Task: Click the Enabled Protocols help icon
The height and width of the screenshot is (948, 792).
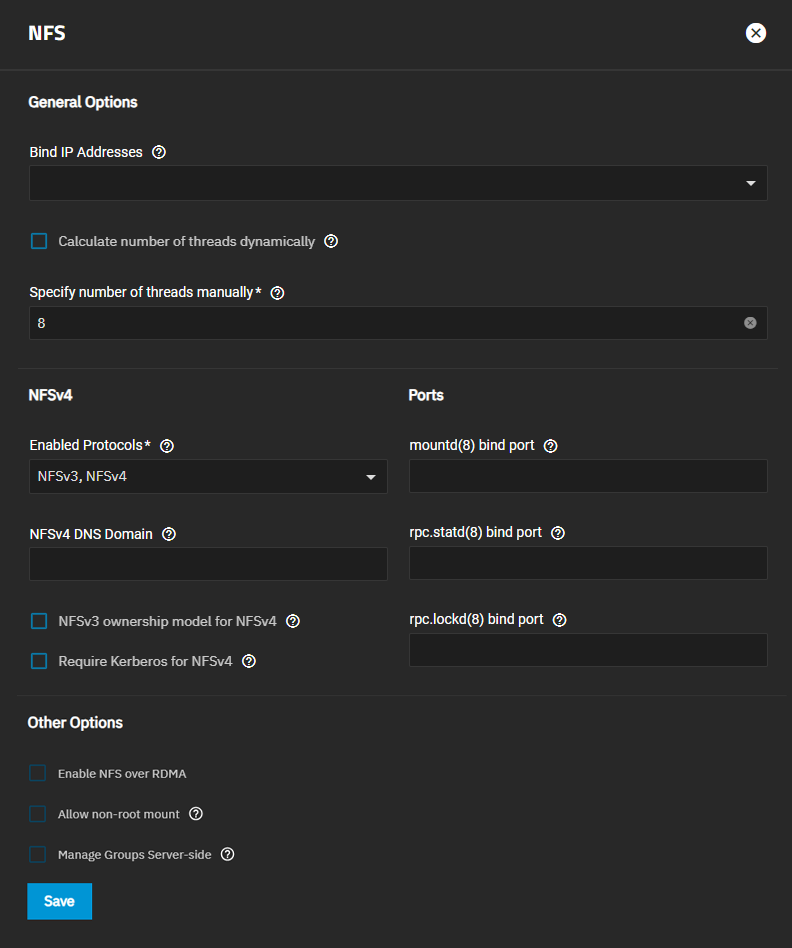Action: [x=167, y=446]
